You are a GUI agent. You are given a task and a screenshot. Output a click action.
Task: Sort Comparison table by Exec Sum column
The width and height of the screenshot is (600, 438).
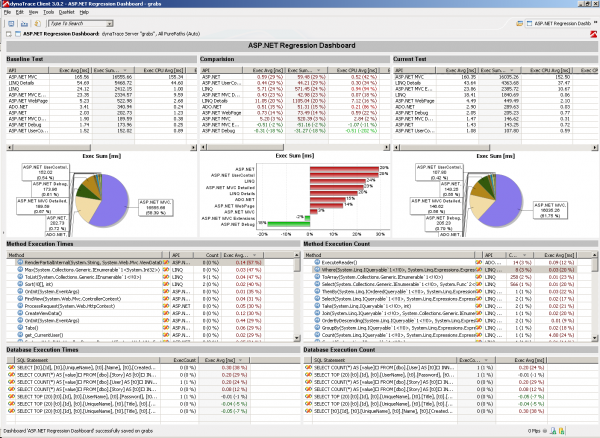[x=307, y=70]
